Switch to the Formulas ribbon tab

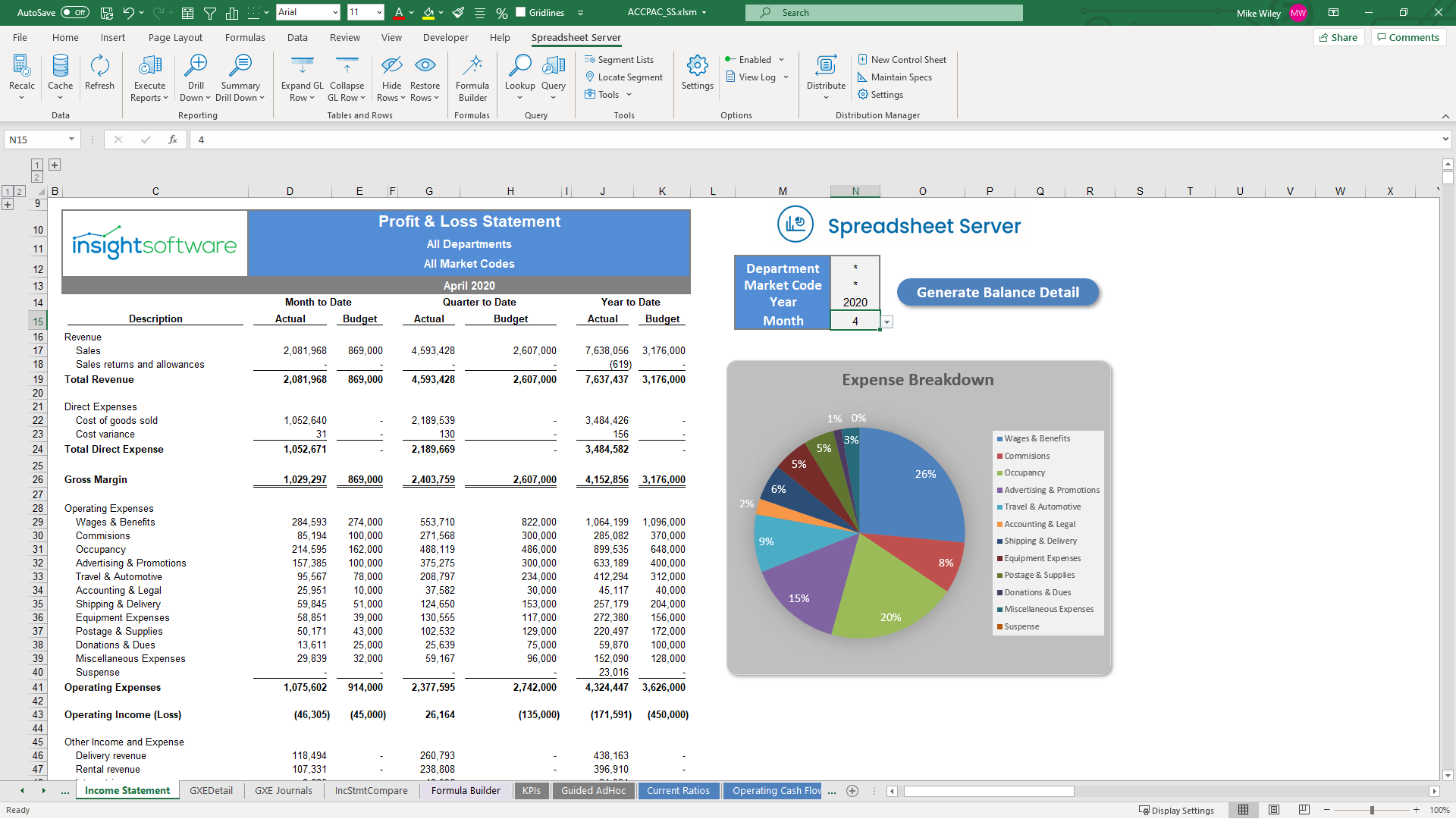[245, 37]
